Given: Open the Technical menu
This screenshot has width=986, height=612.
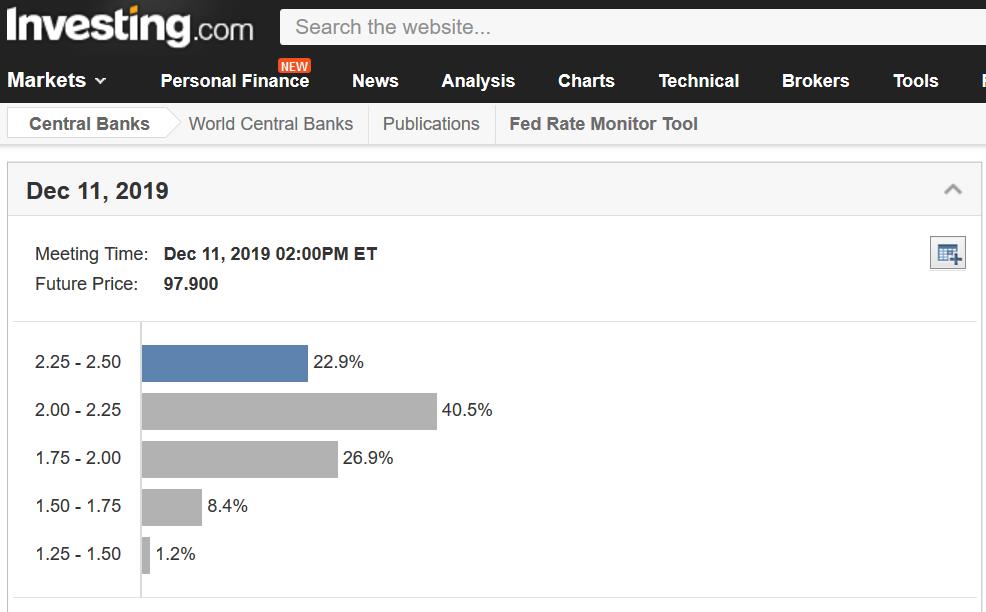Looking at the screenshot, I should pyautogui.click(x=698, y=81).
